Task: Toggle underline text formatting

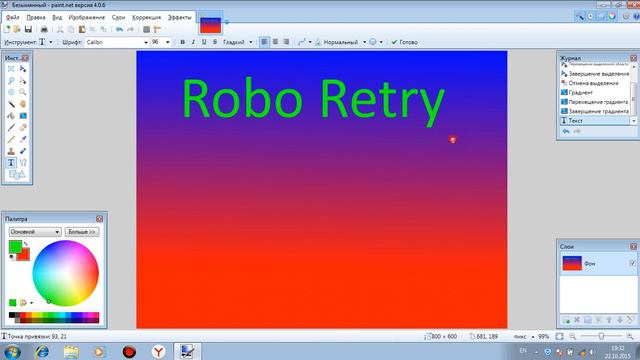Action: coord(204,42)
